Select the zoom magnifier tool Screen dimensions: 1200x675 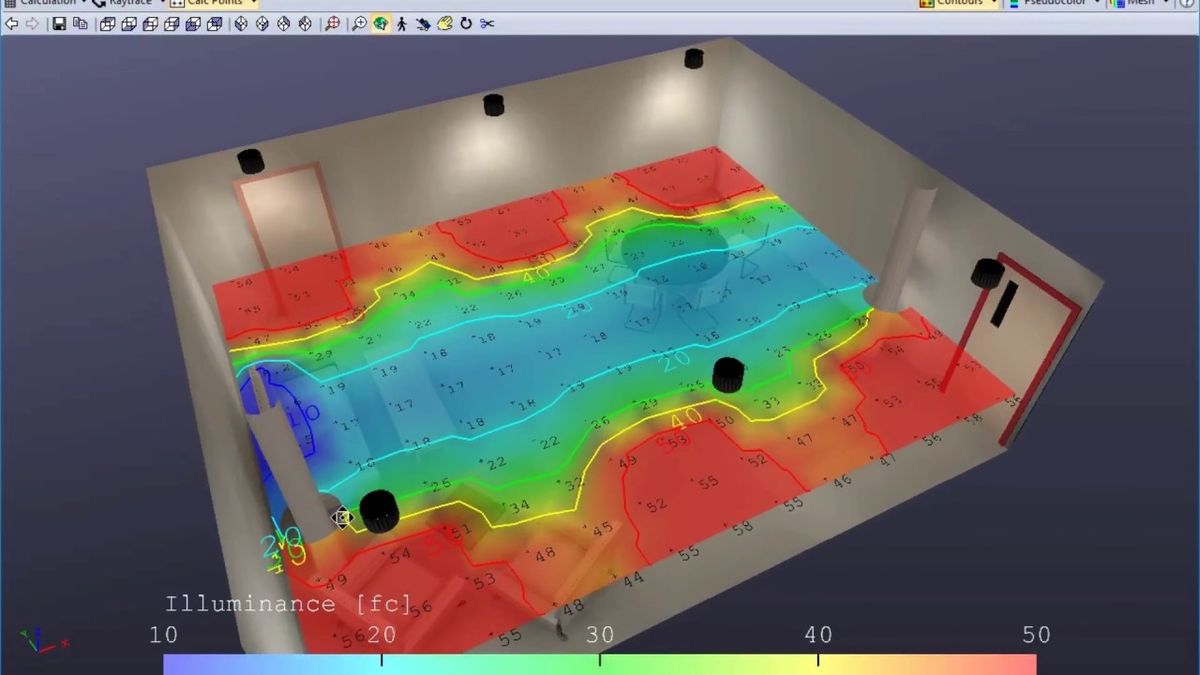359,23
